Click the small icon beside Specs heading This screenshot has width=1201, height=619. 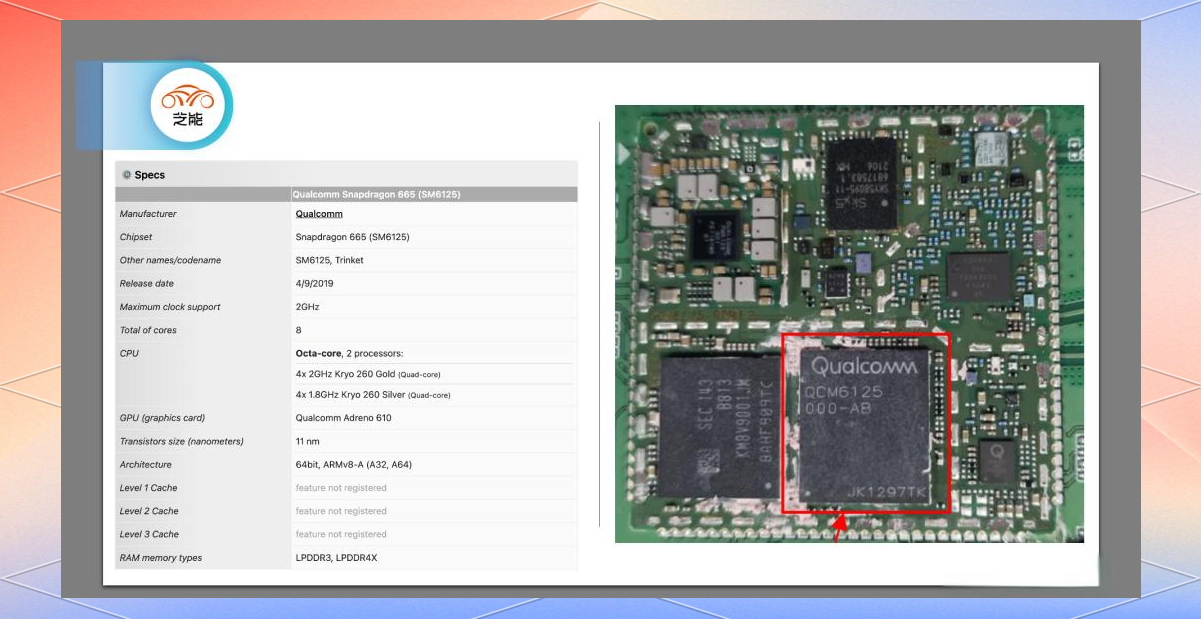tap(126, 175)
